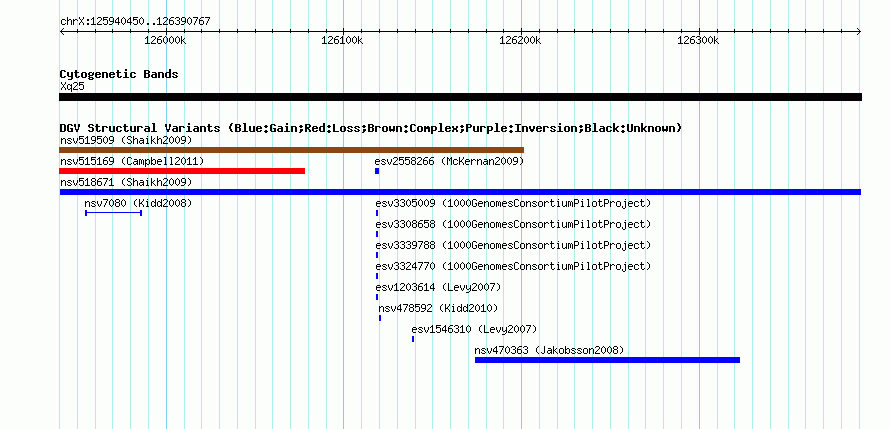Click the right arrowhead of the ruler

click(x=859, y=32)
